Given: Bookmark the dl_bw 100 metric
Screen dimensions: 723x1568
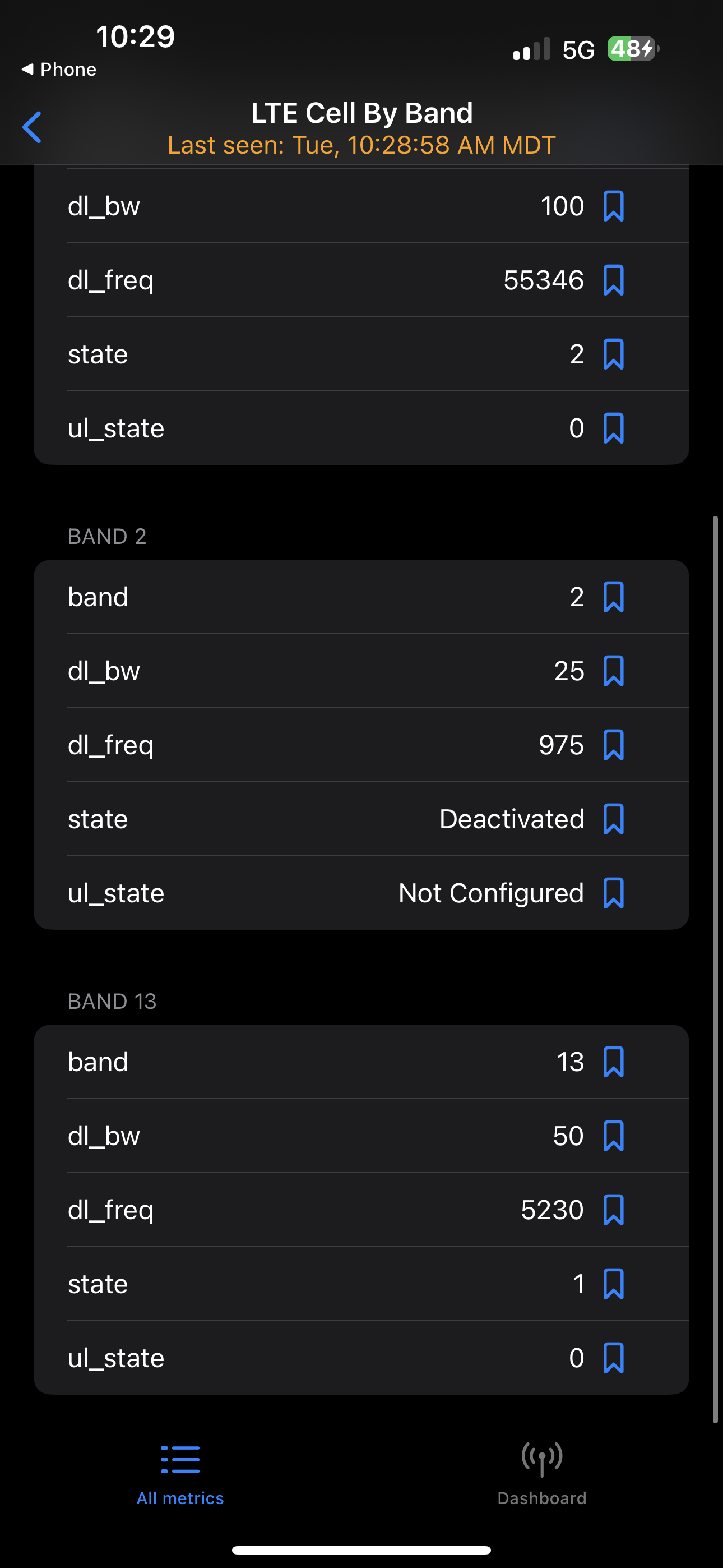Looking at the screenshot, I should [x=613, y=206].
